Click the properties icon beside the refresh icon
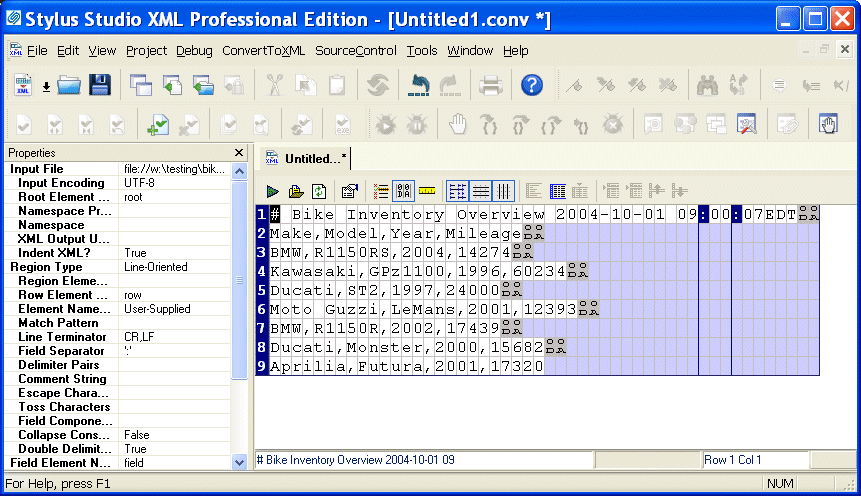 tap(349, 190)
